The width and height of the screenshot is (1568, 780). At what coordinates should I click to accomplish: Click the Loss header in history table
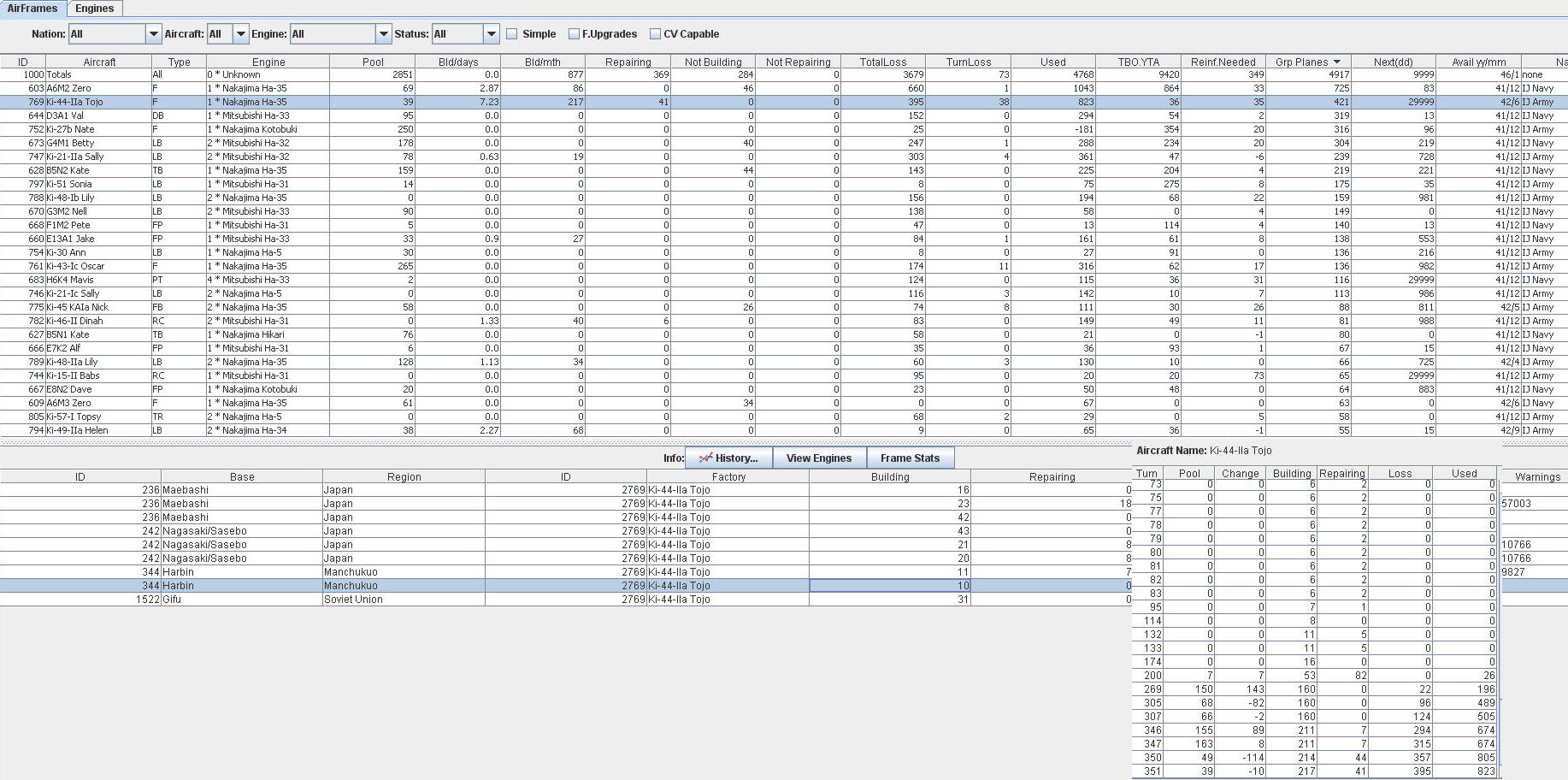tap(1400, 473)
